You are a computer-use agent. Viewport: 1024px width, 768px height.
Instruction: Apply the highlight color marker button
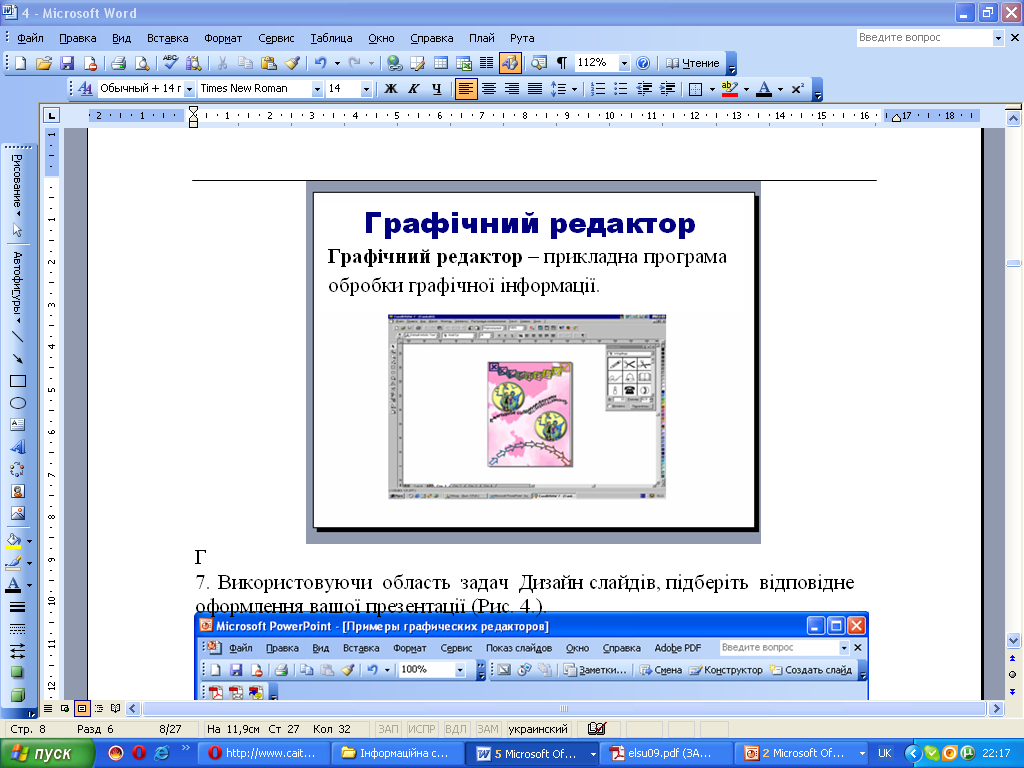pos(729,89)
